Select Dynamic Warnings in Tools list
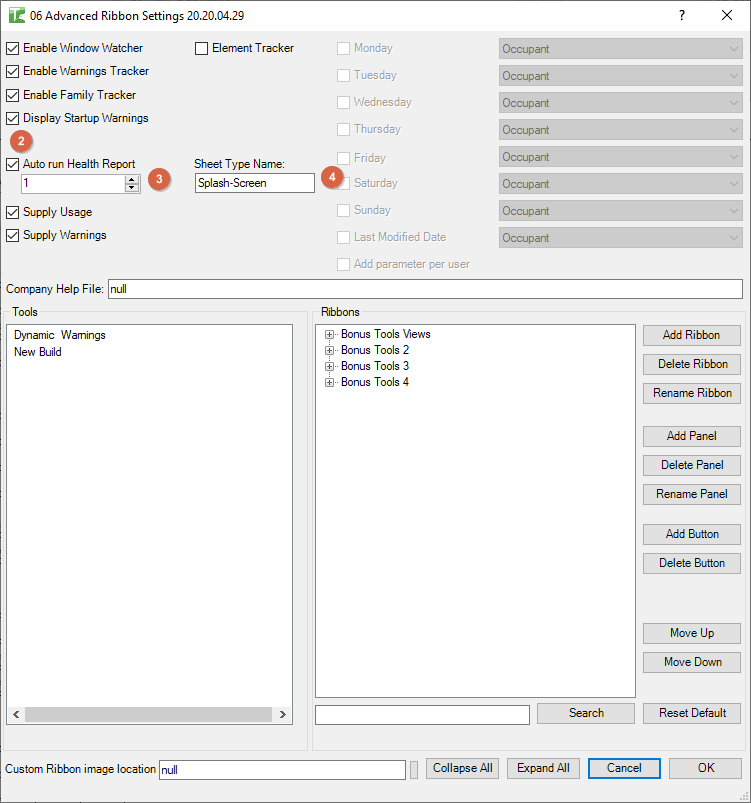Viewport: 751px width, 803px height. [59, 336]
